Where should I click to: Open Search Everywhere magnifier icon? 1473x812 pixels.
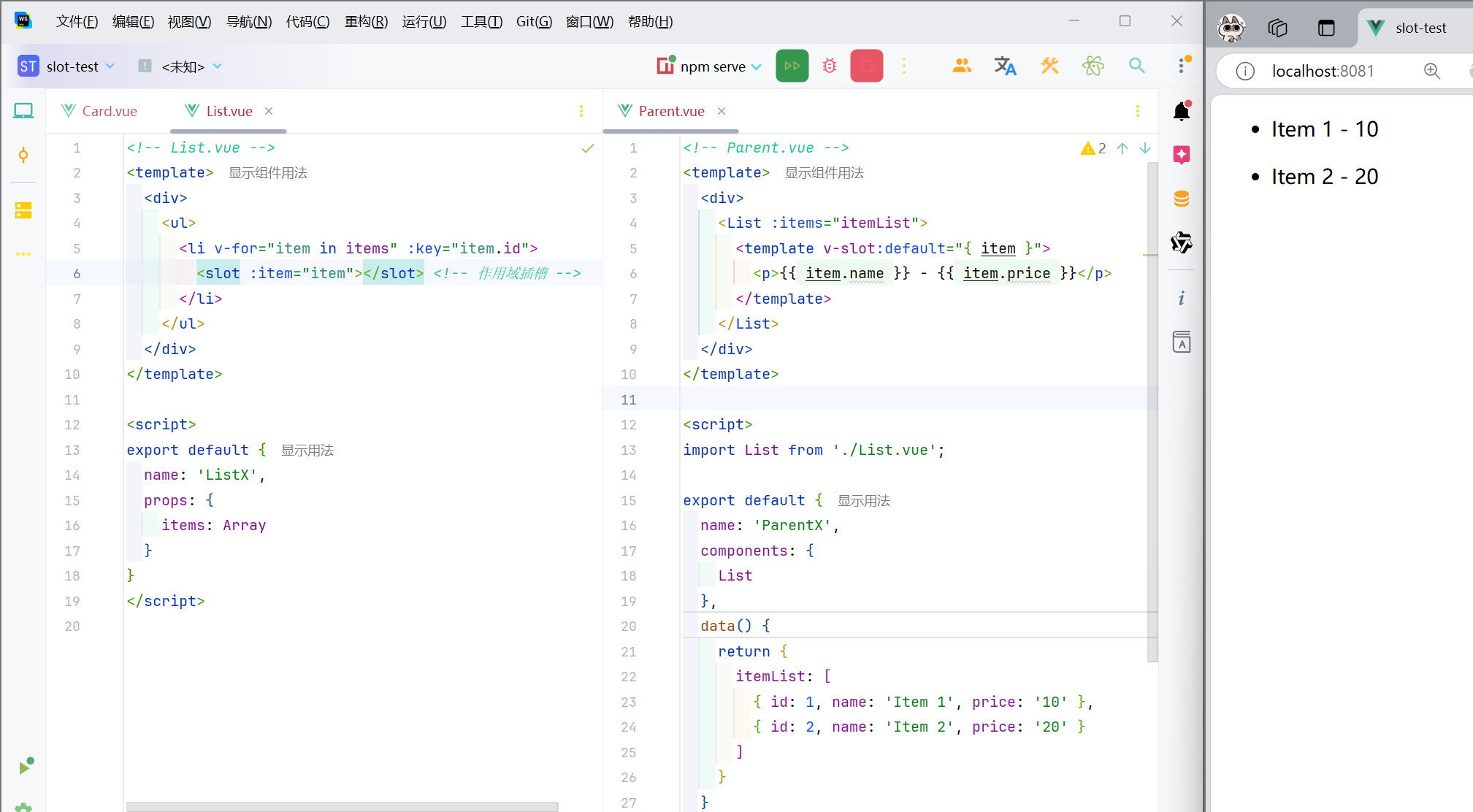1137,66
